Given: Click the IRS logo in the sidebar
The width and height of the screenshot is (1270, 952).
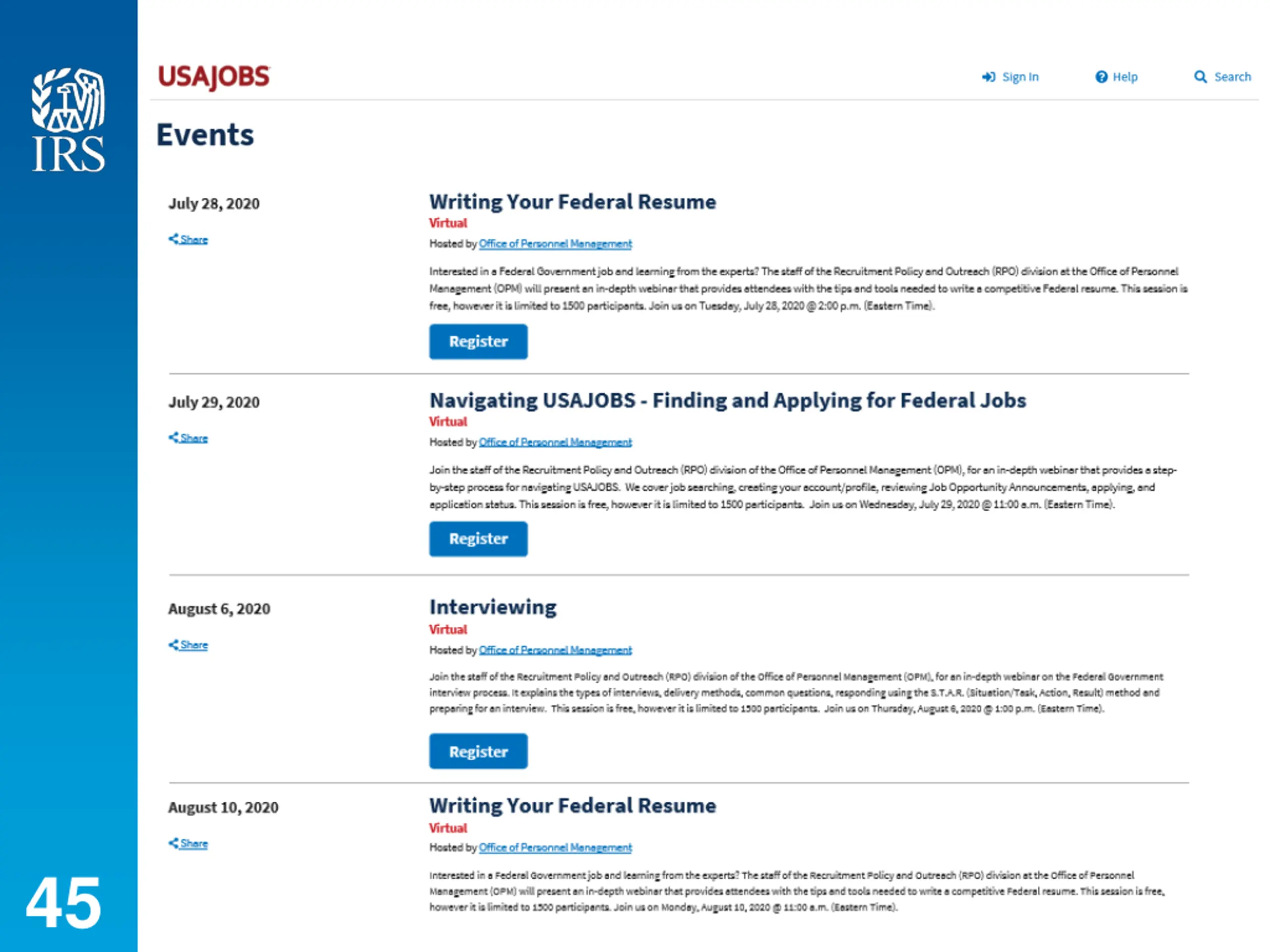Looking at the screenshot, I should [68, 119].
